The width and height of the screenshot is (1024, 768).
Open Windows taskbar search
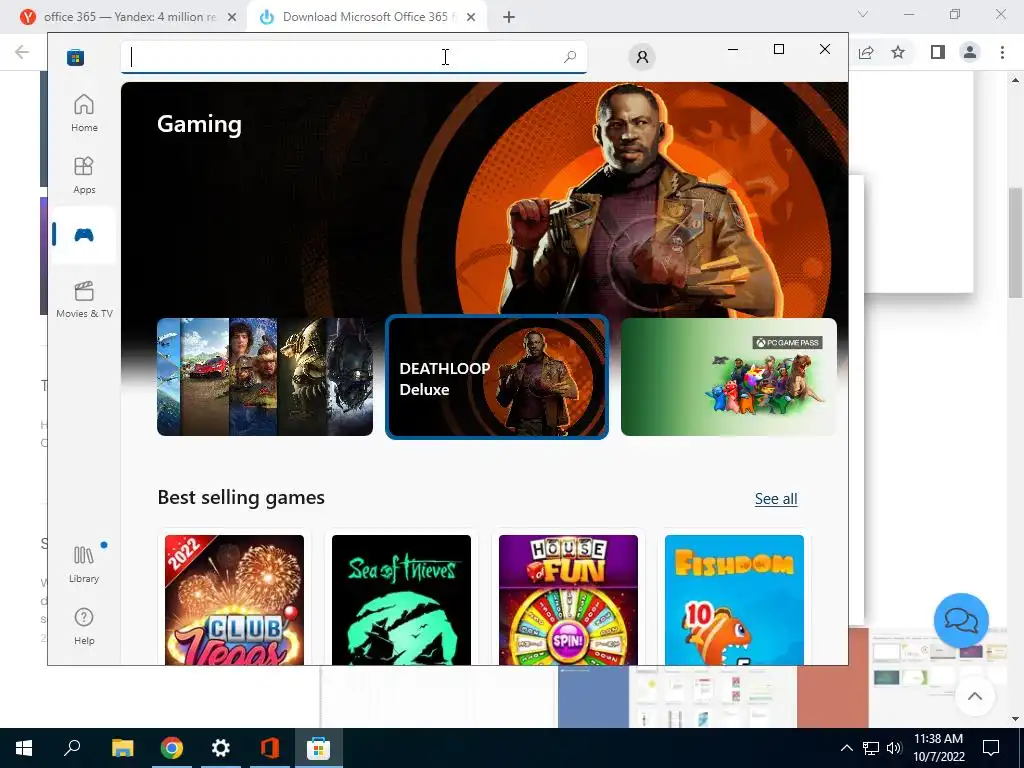72,748
